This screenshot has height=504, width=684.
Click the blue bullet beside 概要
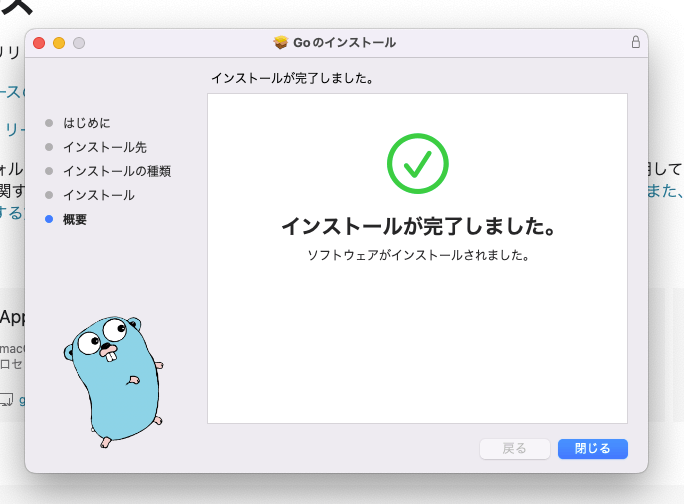[x=49, y=219]
